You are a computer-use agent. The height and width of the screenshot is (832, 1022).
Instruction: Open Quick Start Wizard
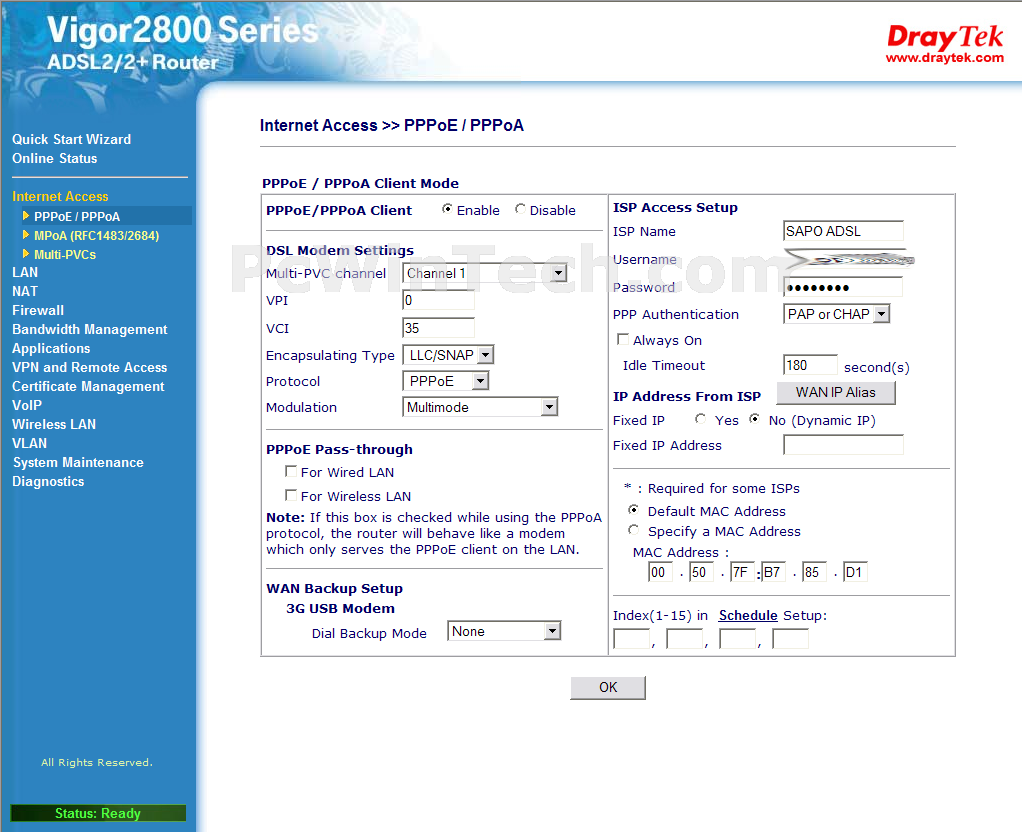point(72,139)
